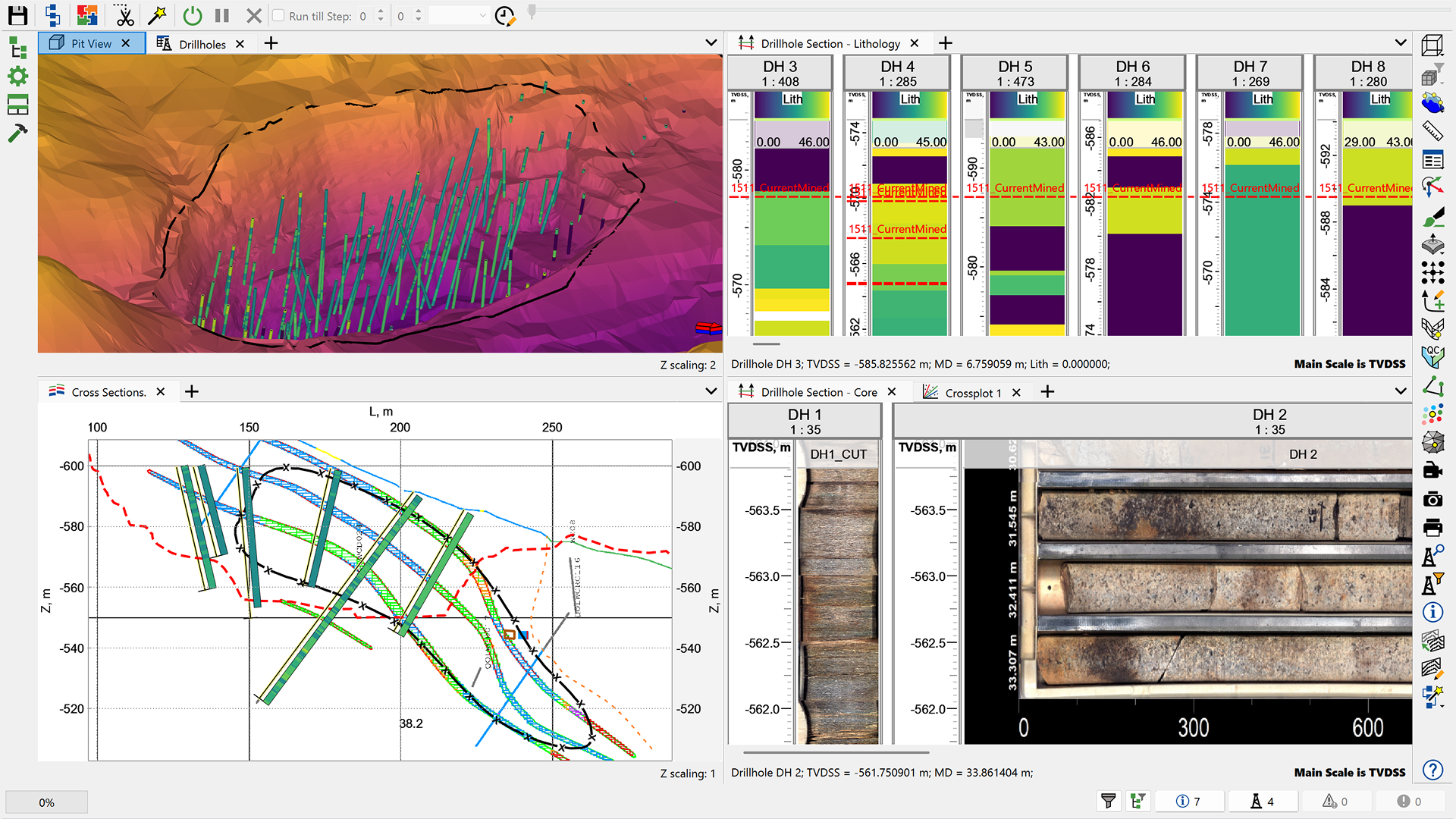Toggle the info messages count button
The width and height of the screenshot is (1456, 819).
[1188, 802]
